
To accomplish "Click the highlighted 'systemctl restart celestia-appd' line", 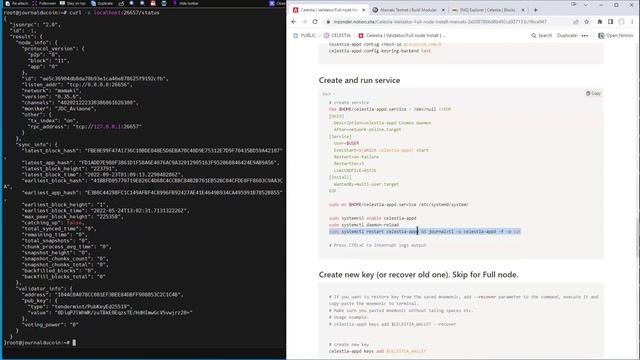I will (424, 231).
